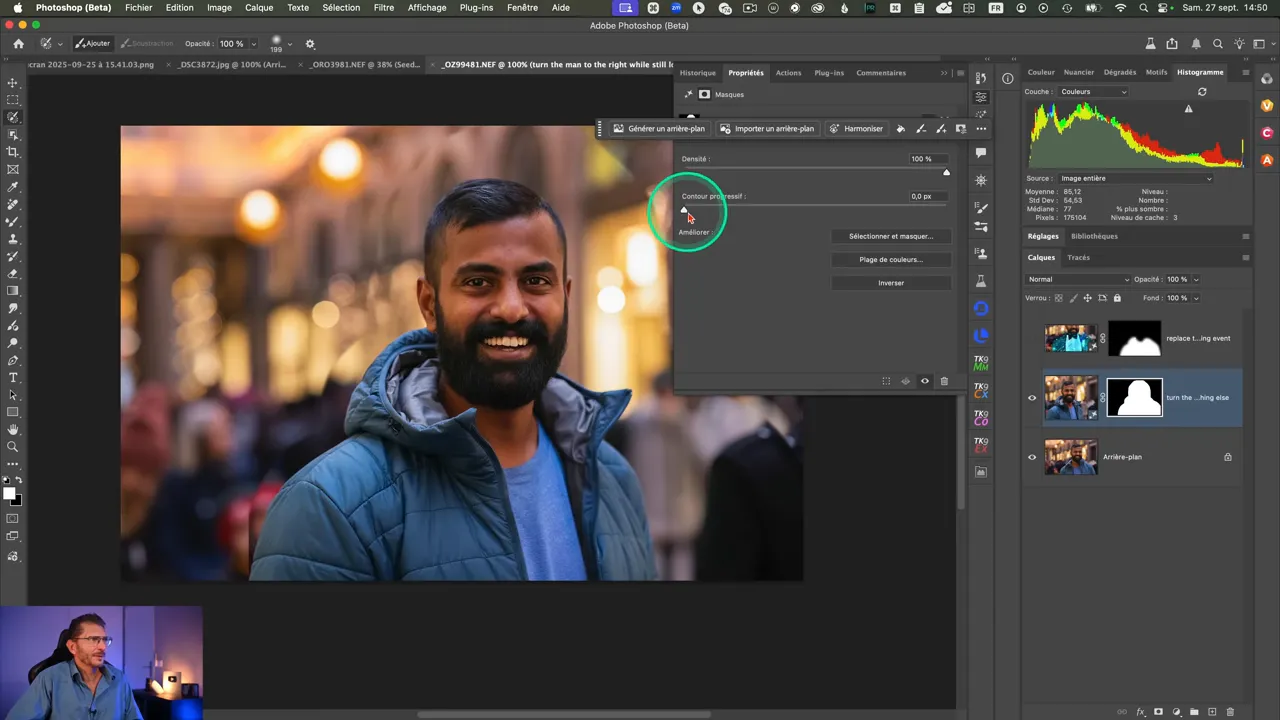Click the Densité slider handle
The width and height of the screenshot is (1280, 720).
(x=946, y=172)
